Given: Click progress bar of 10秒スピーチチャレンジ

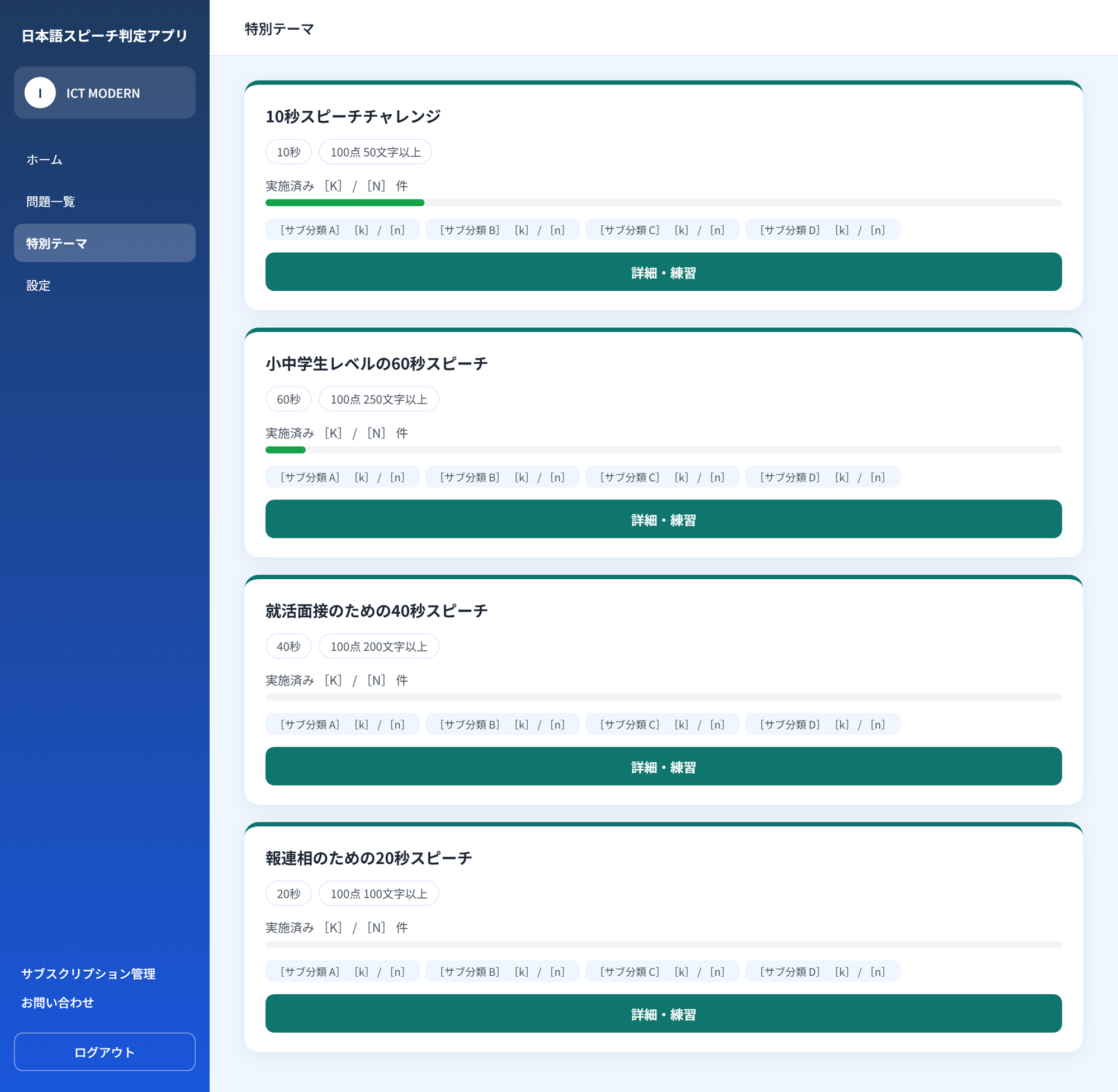Looking at the screenshot, I should pyautogui.click(x=664, y=202).
